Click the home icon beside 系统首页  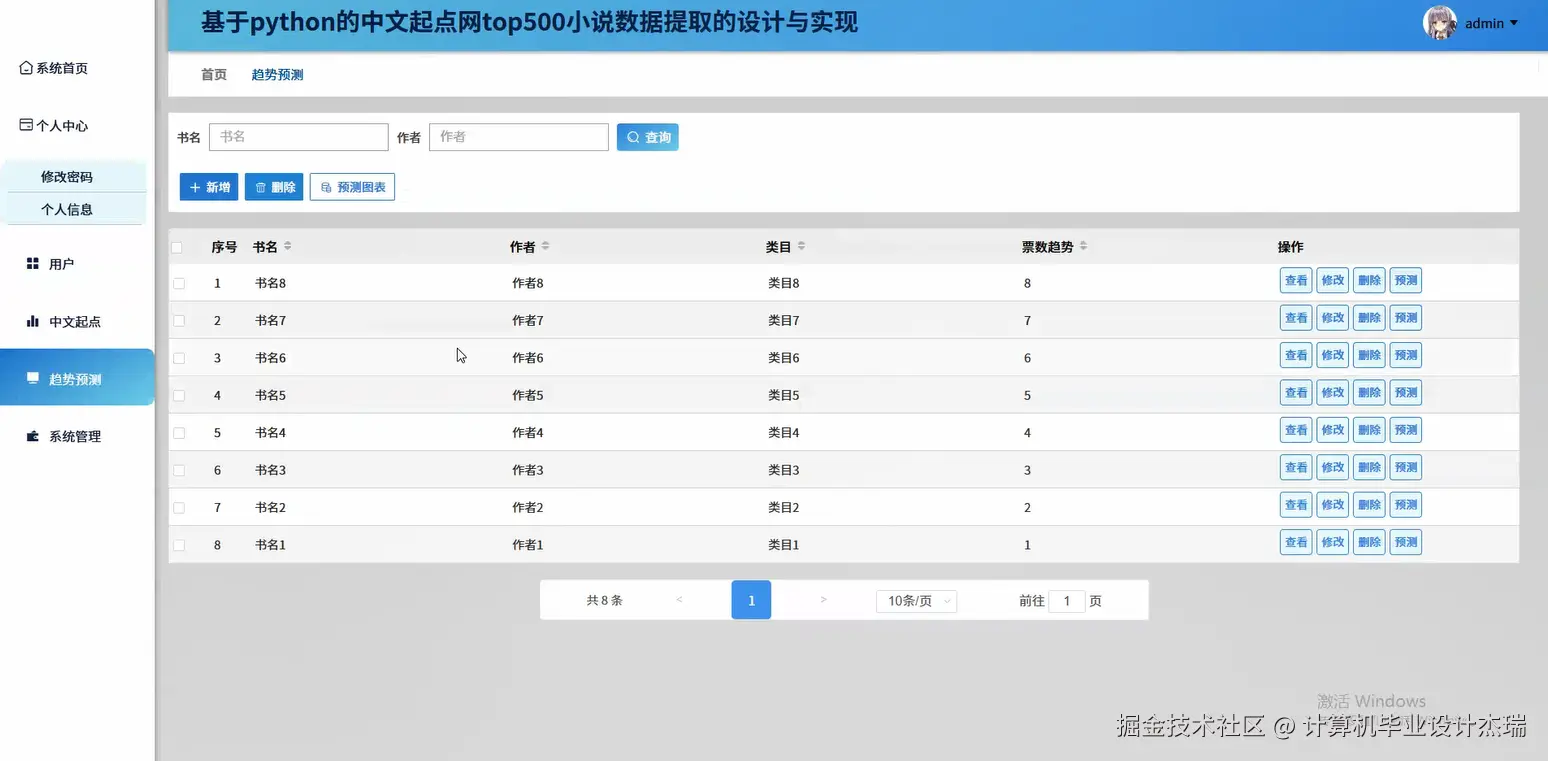pyautogui.click(x=26, y=68)
